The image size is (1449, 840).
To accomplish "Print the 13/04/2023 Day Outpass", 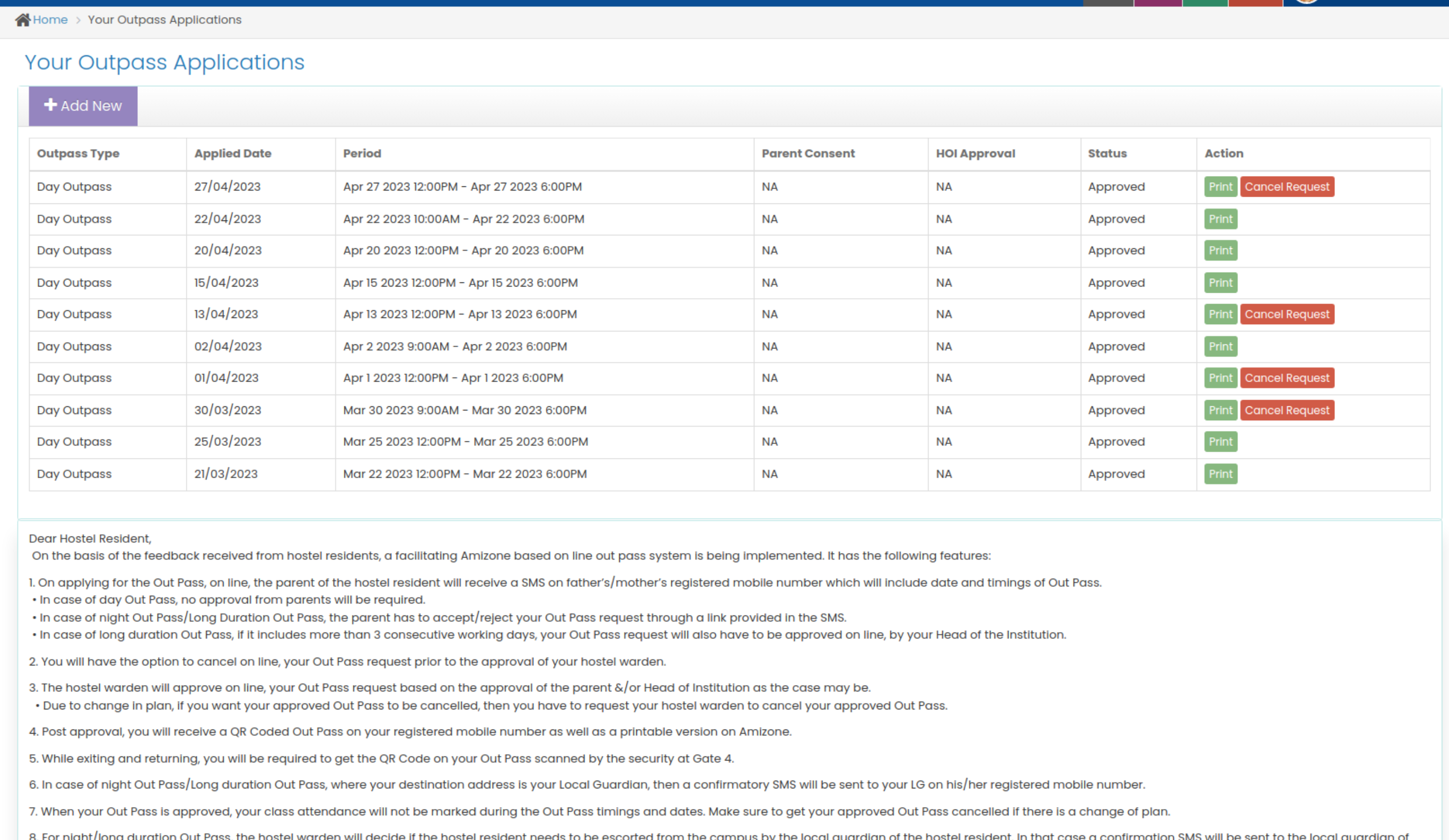I will click(x=1220, y=314).
